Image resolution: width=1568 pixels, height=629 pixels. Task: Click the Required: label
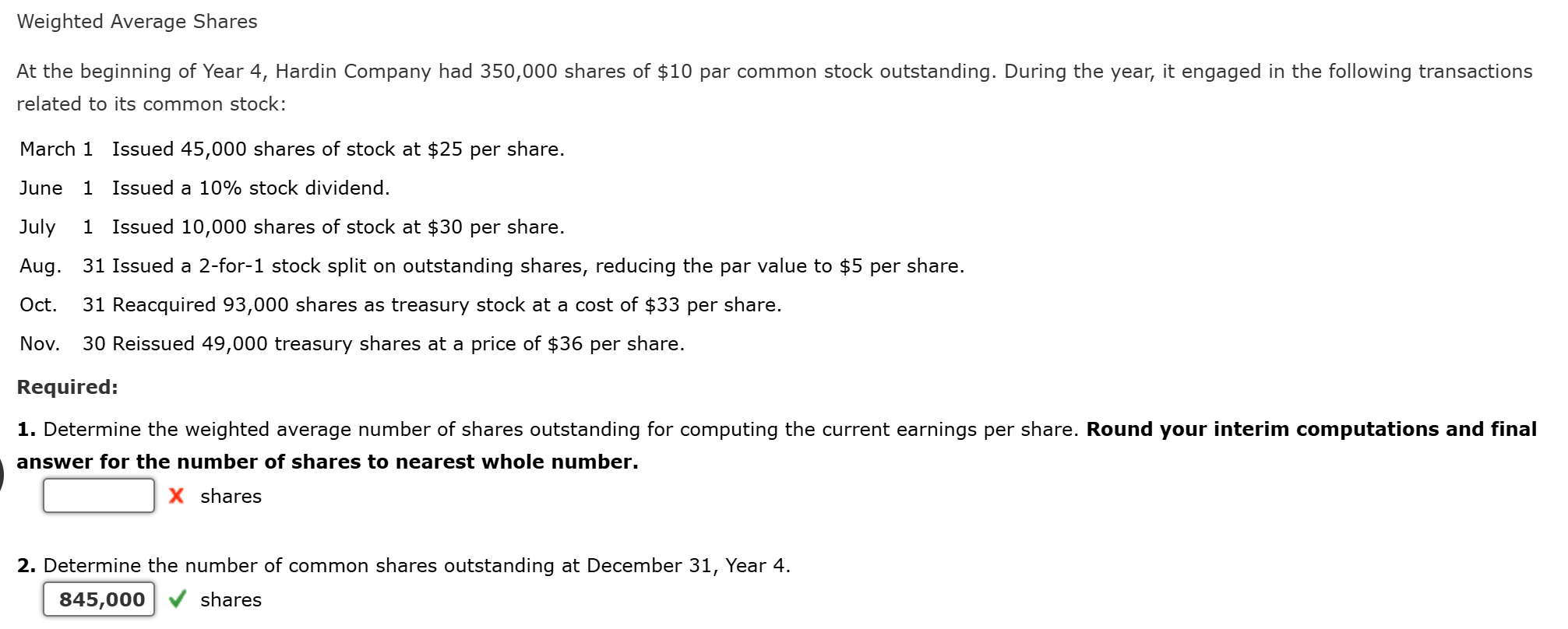[x=66, y=386]
